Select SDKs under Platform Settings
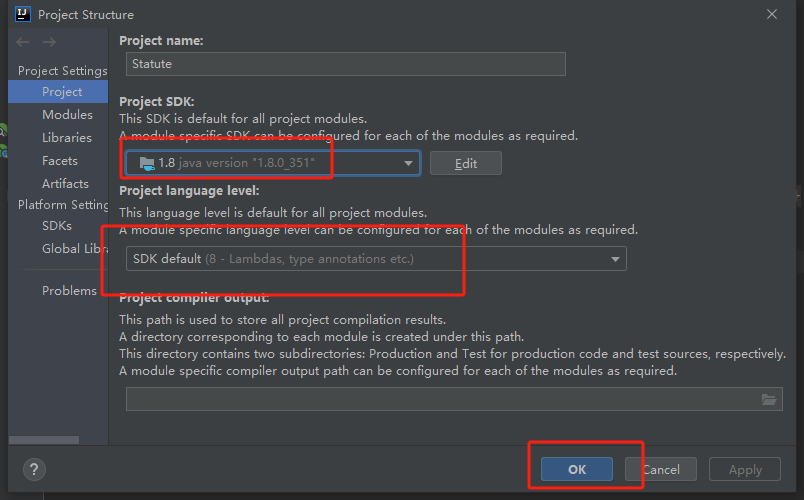Image resolution: width=804 pixels, height=500 pixels. [57, 226]
